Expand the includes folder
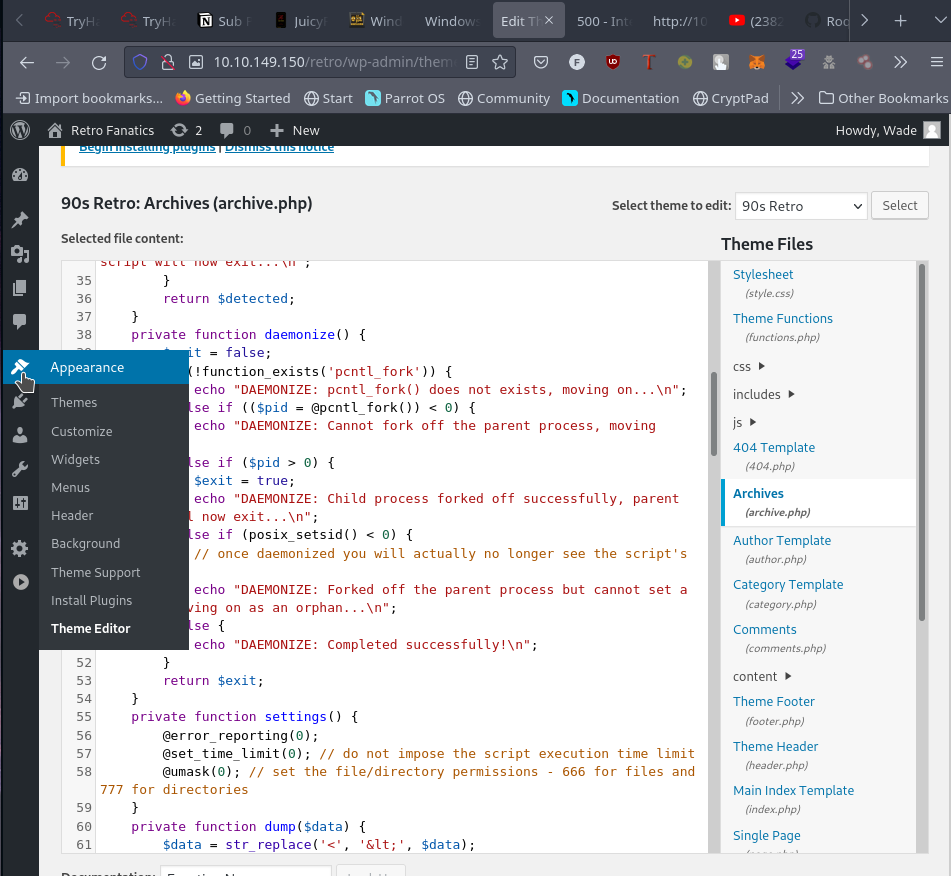This screenshot has height=876, width=951. (764, 394)
